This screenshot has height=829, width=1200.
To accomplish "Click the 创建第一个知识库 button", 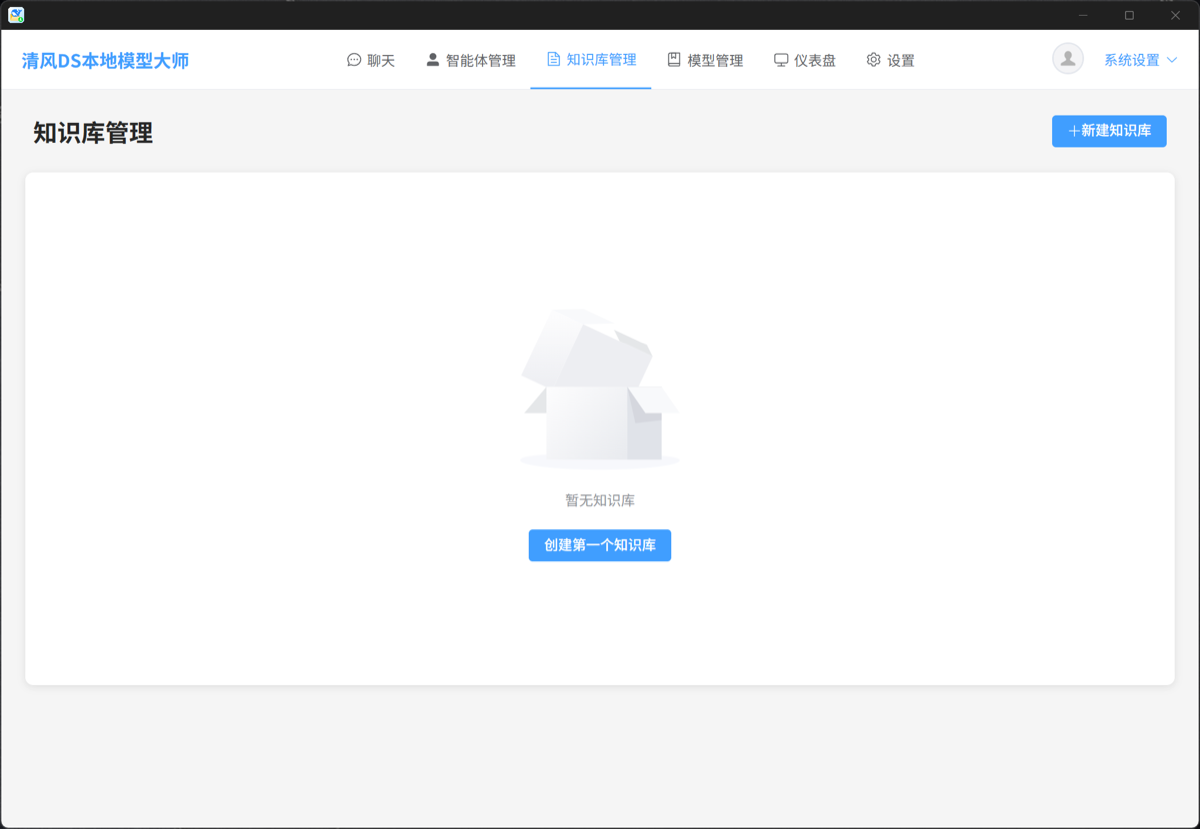I will pyautogui.click(x=600, y=545).
